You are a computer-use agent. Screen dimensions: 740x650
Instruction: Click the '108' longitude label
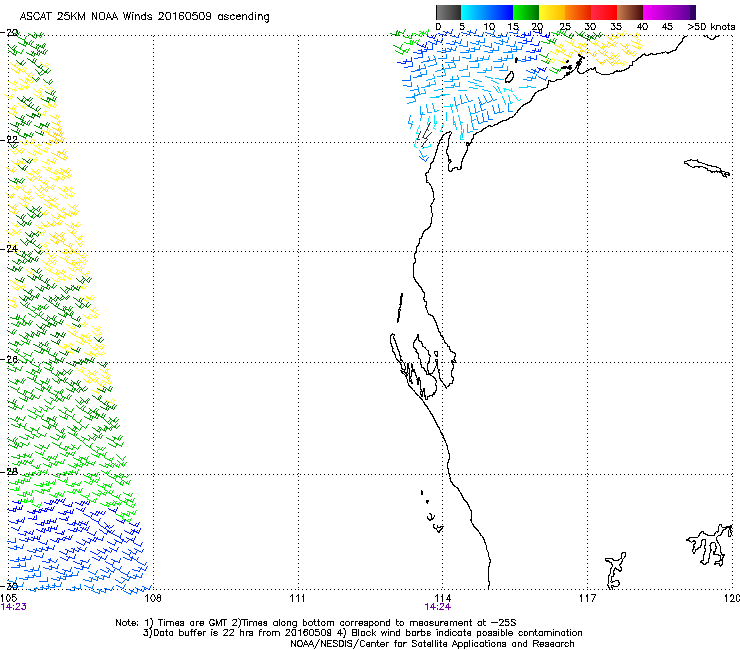[x=153, y=599]
